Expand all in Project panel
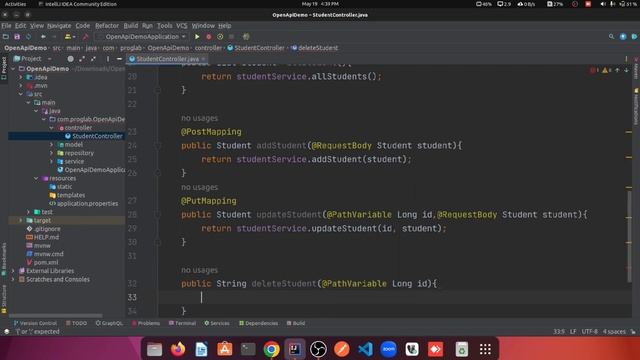Screen dimensions: 640x360 [82, 59]
